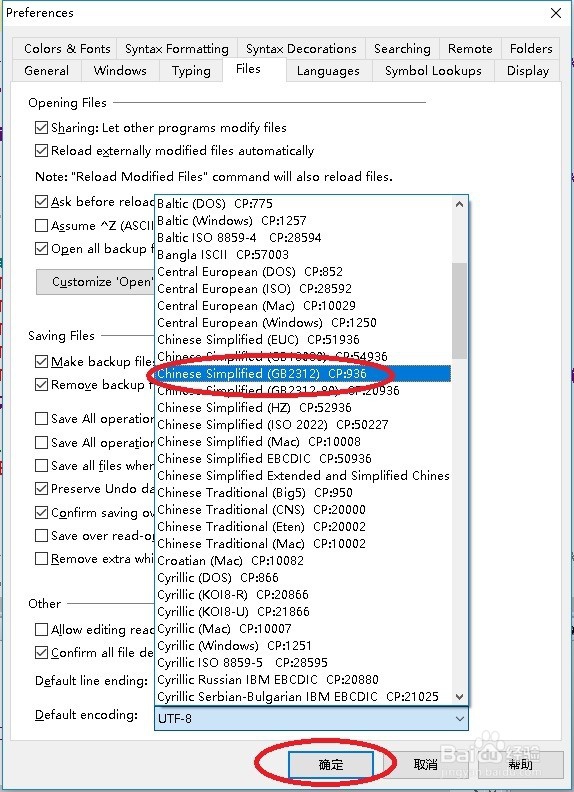
Task: Enable the Assume ^Z checkbox
Action: pos(41,225)
